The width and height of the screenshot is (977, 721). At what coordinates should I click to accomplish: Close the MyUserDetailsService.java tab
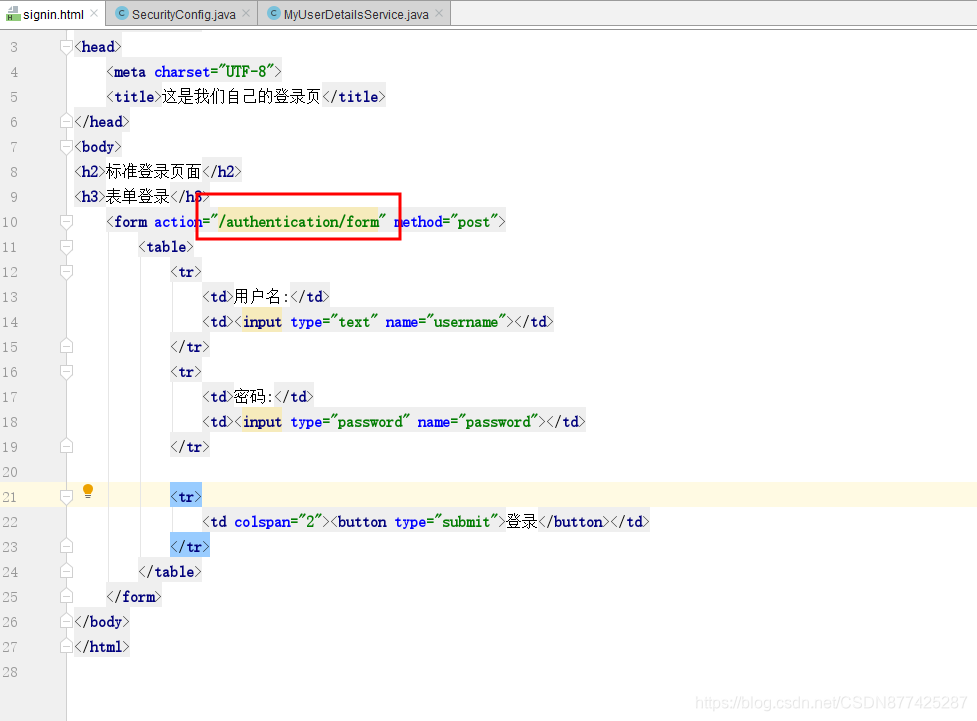[x=439, y=13]
